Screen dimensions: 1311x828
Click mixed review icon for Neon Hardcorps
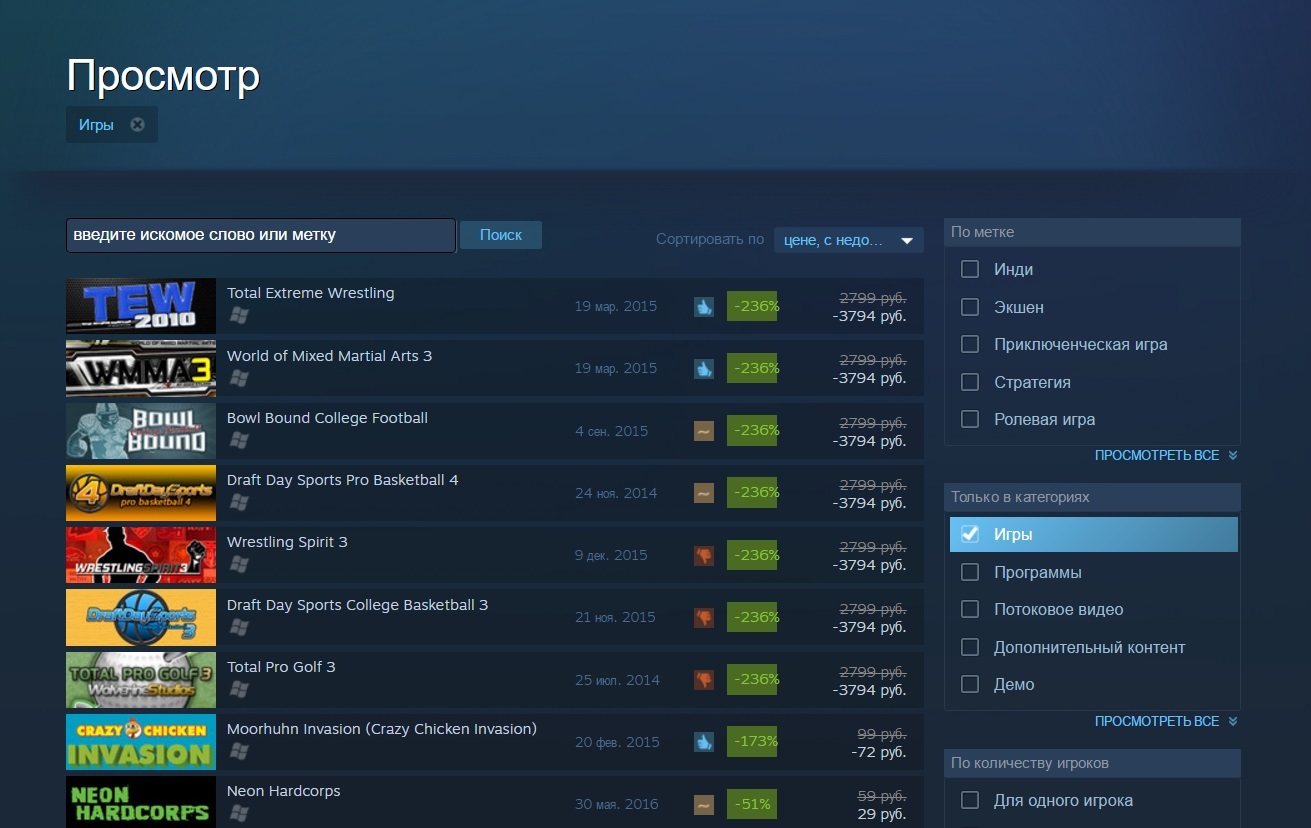pos(704,804)
